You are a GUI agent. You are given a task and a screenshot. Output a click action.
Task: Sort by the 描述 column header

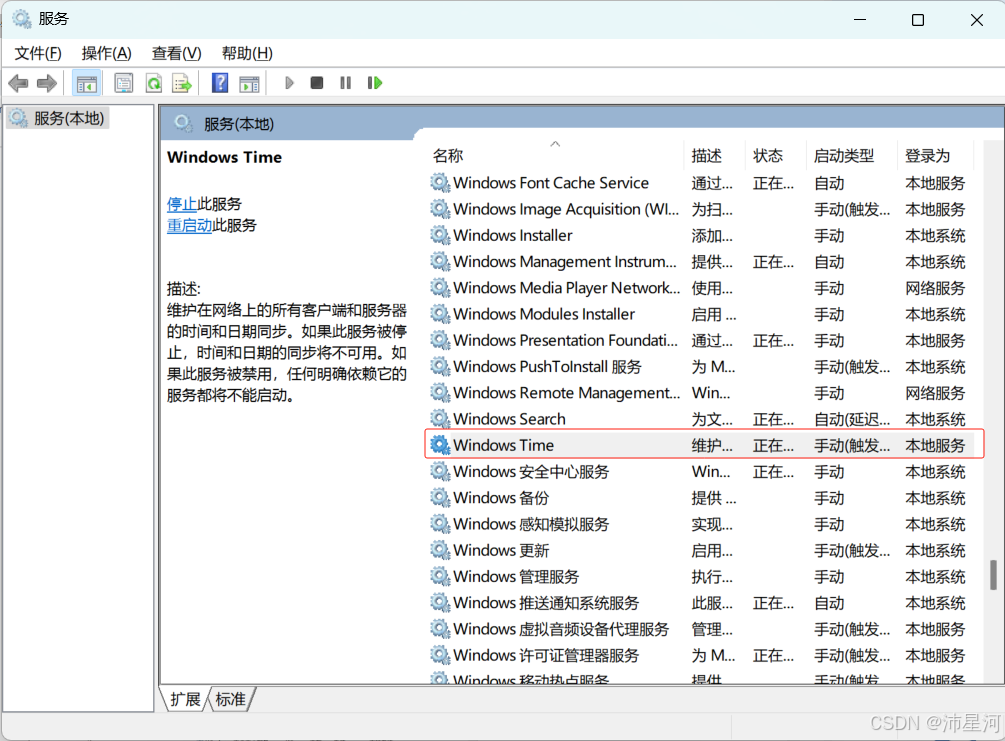click(x=706, y=155)
